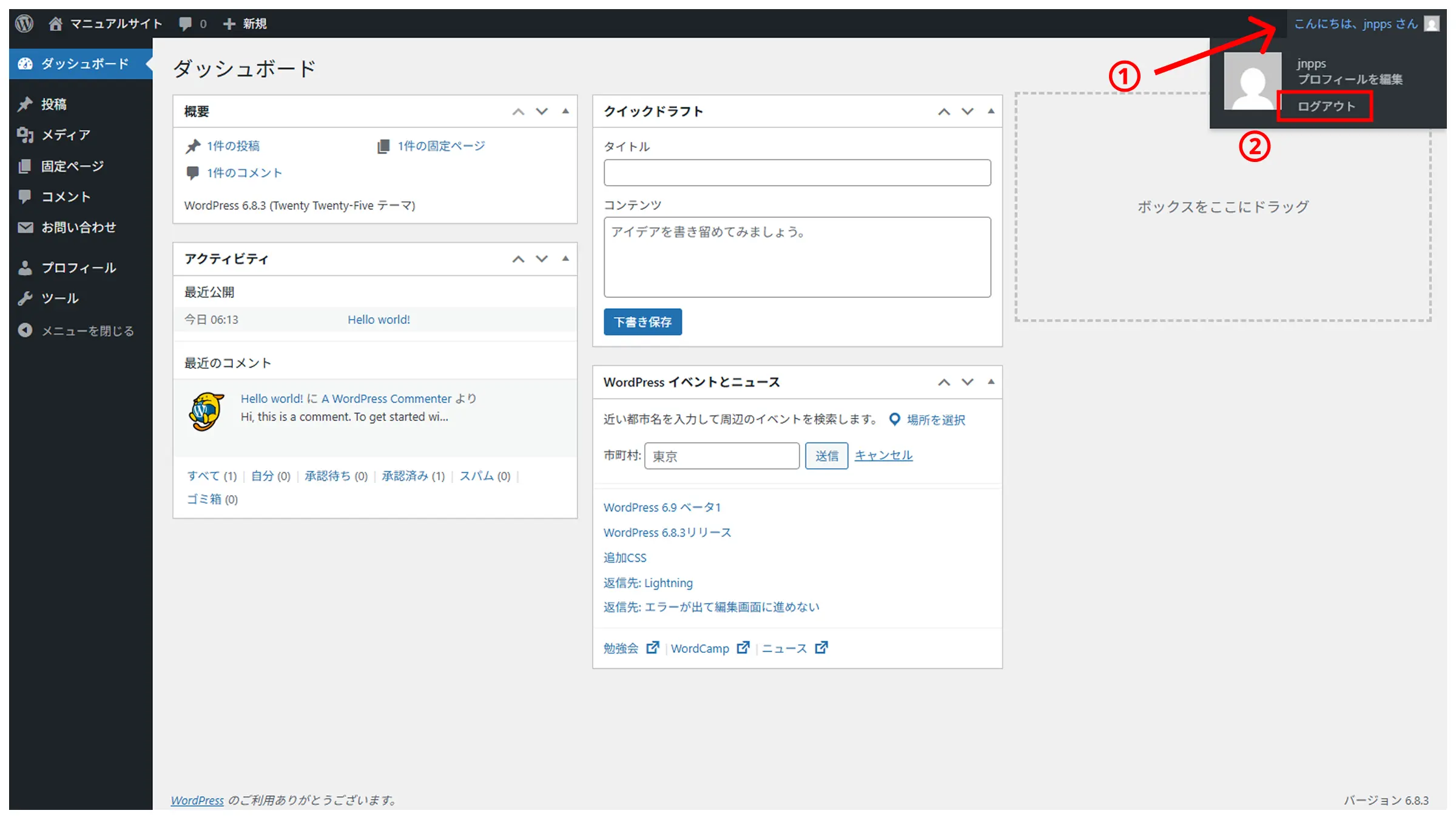Open メディア in the sidebar

tap(66, 135)
